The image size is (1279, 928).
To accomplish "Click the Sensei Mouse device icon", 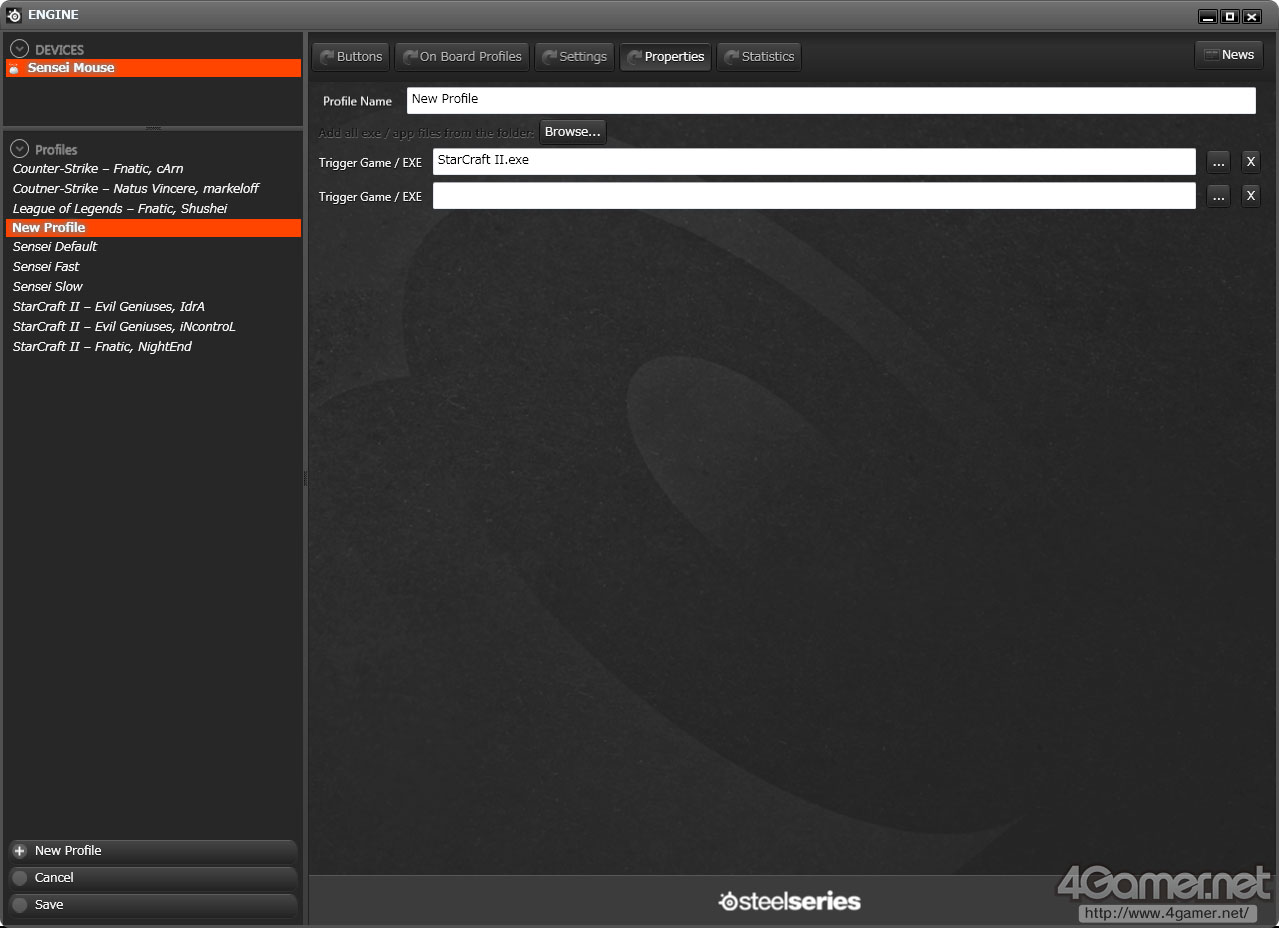I will click(x=14, y=68).
